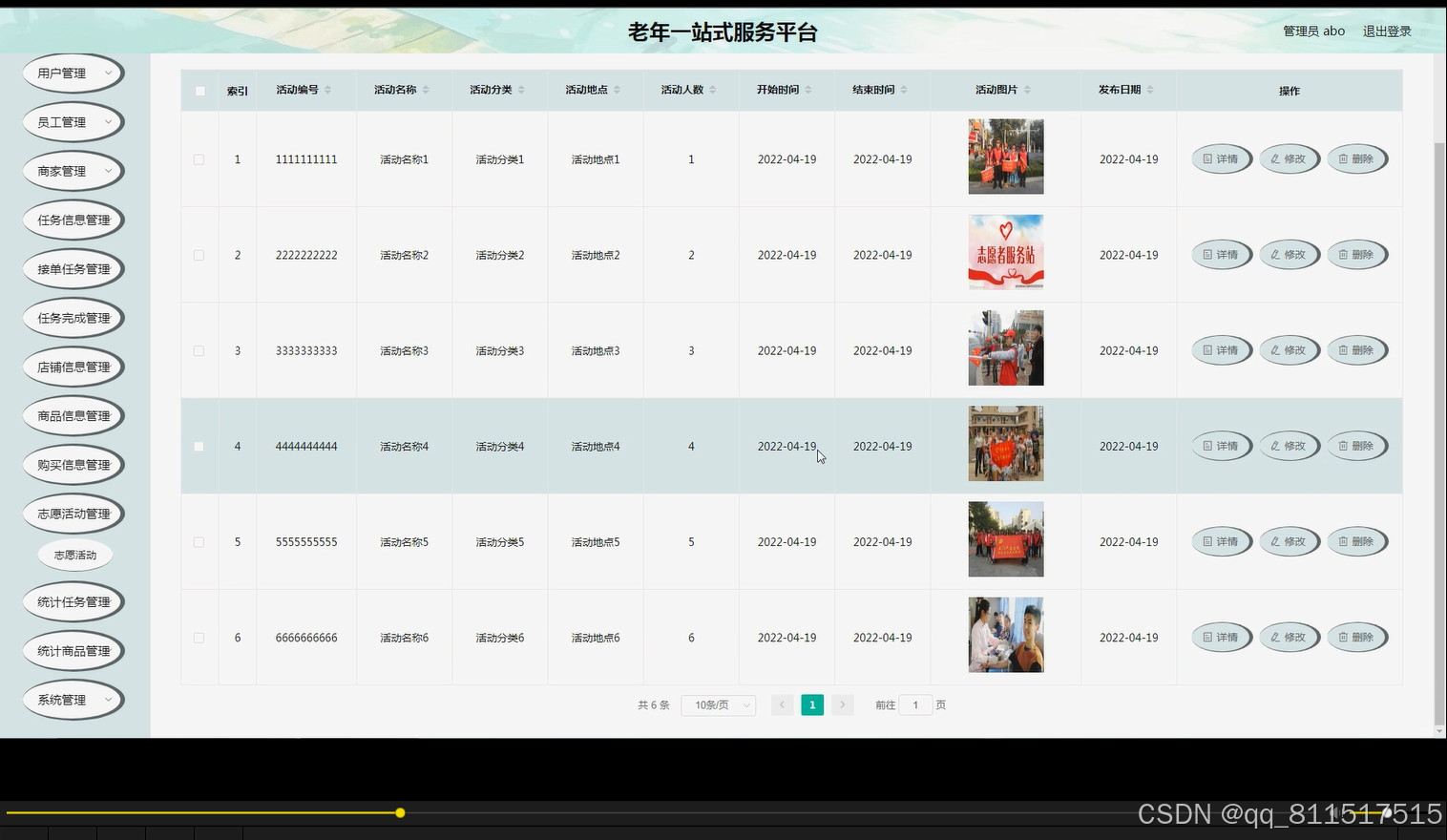Select page 1 pagination button

click(x=812, y=705)
